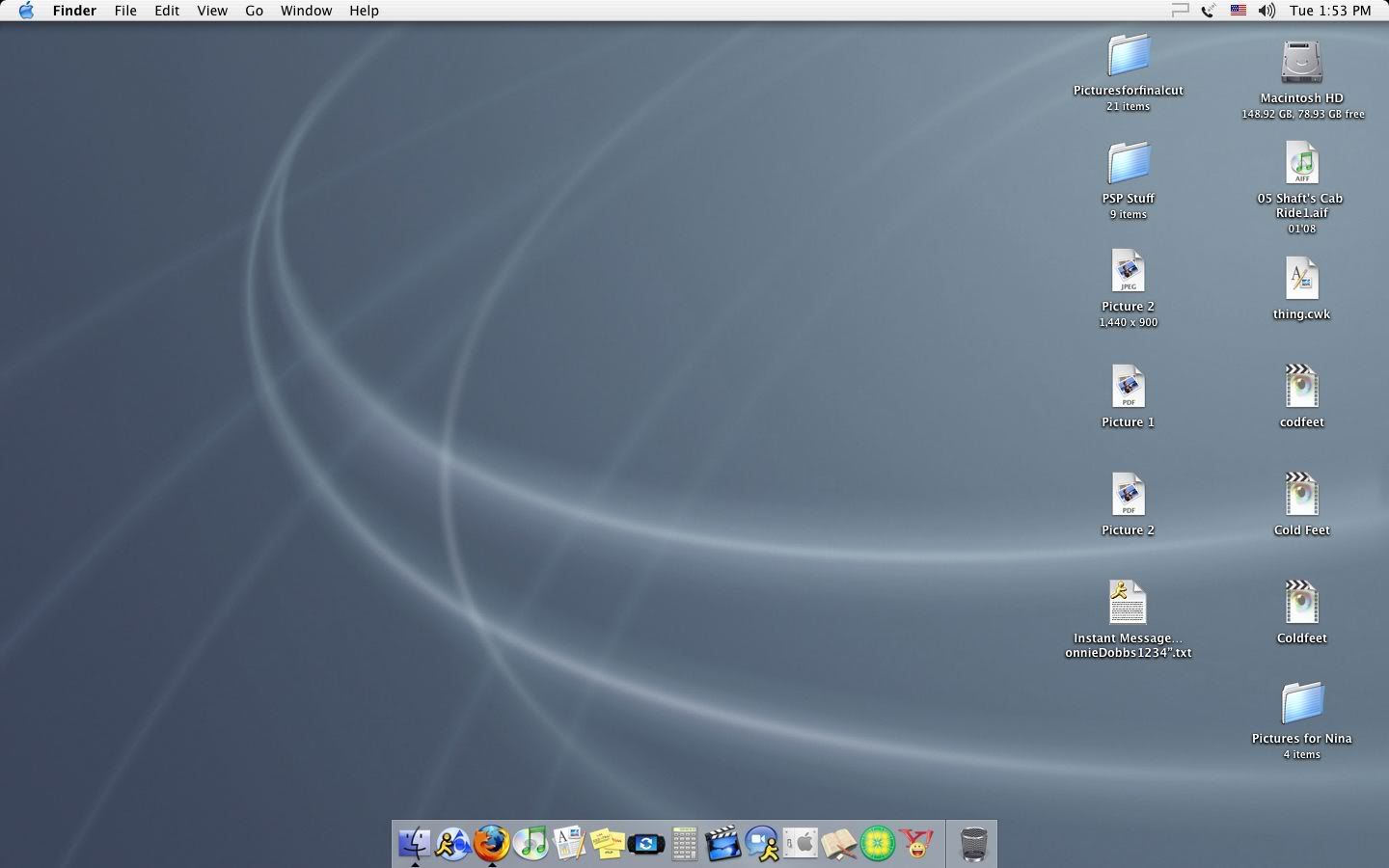The height and width of the screenshot is (868, 1389).
Task: Select the Cold Feet movie project
Action: point(1301,496)
